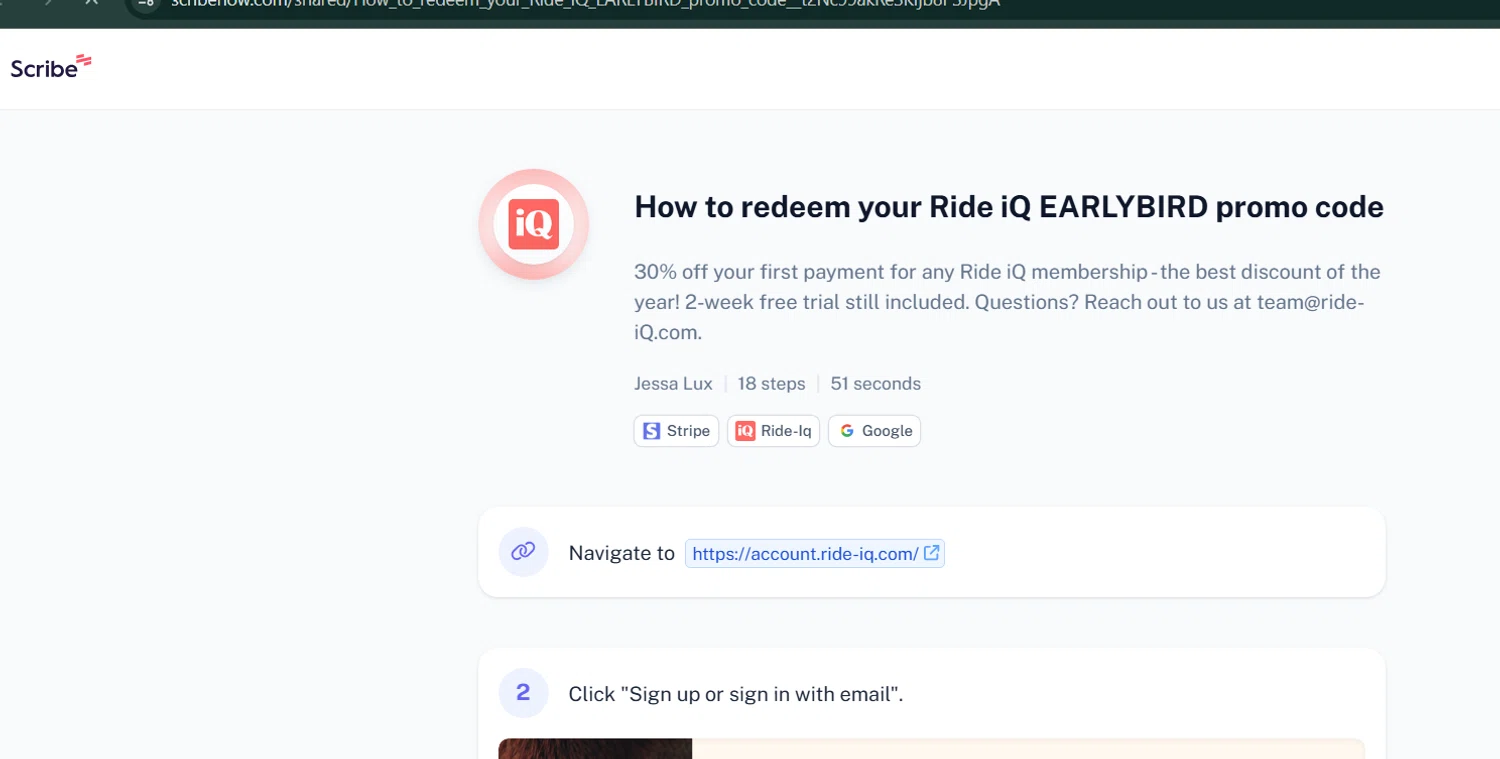Click the browser reload/stop button

(91, 3)
